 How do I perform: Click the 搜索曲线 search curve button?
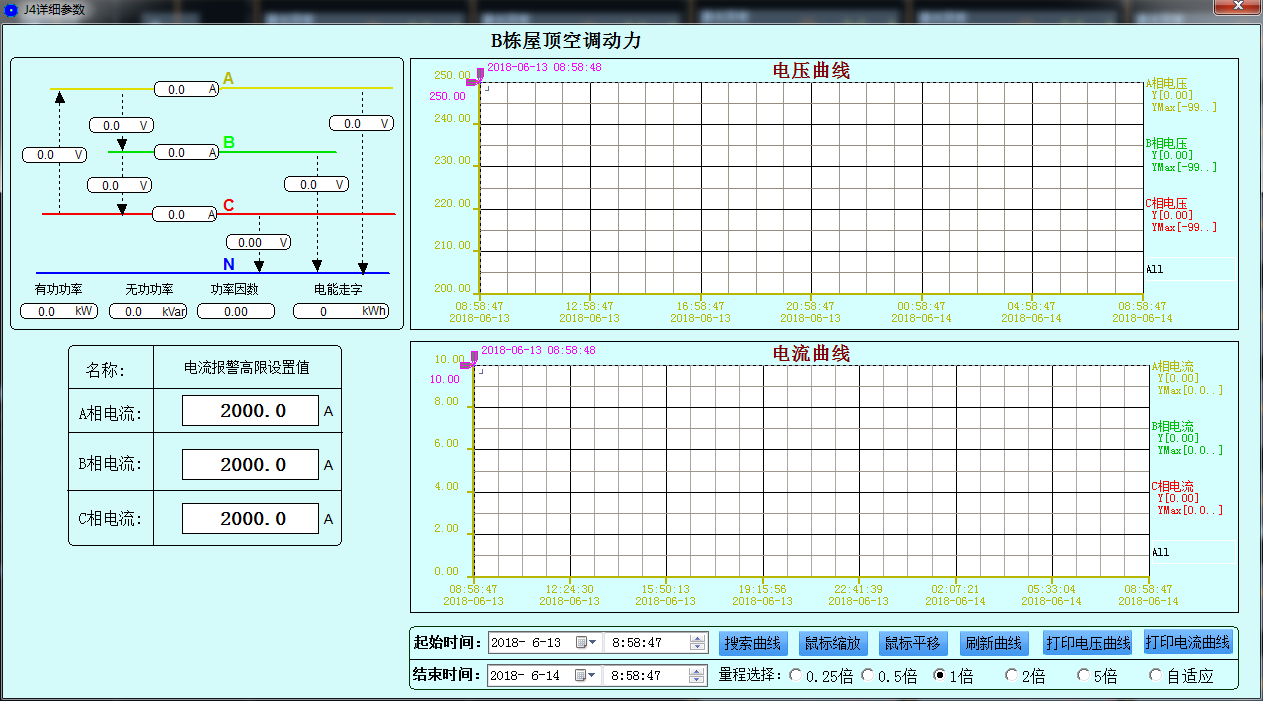(x=752, y=643)
